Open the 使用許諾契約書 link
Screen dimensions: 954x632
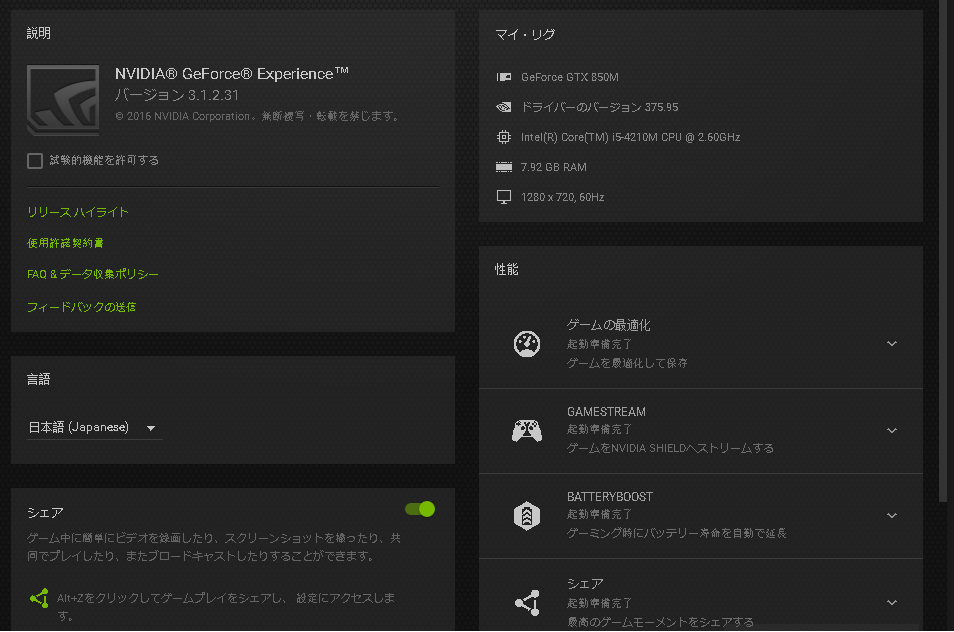[x=65, y=243]
